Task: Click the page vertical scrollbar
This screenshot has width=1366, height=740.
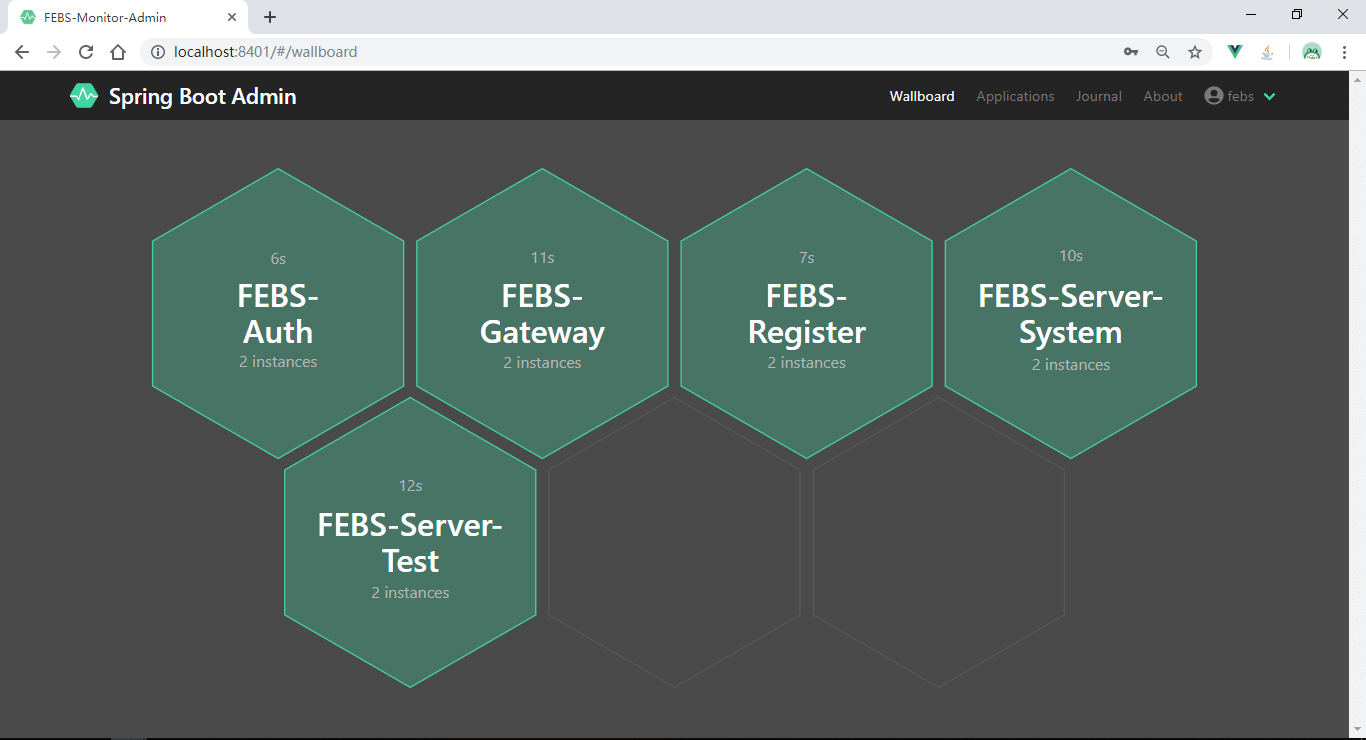Action: point(1357,405)
